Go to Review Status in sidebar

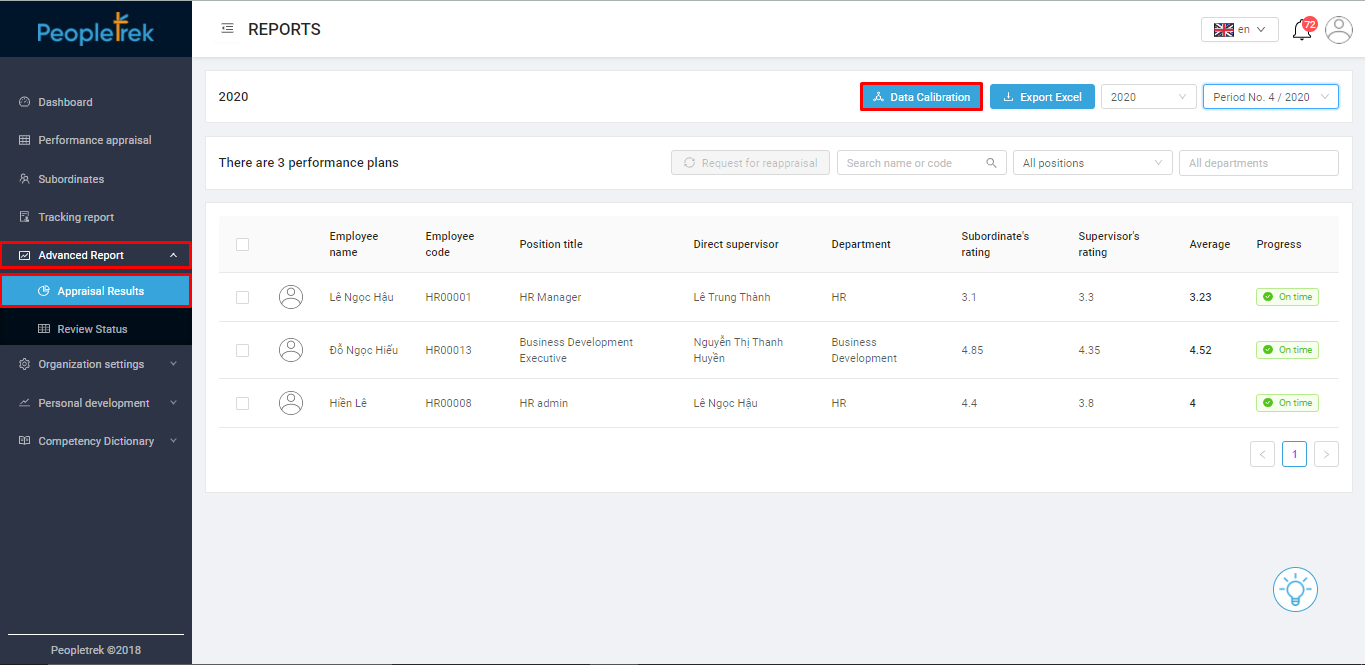tap(92, 329)
